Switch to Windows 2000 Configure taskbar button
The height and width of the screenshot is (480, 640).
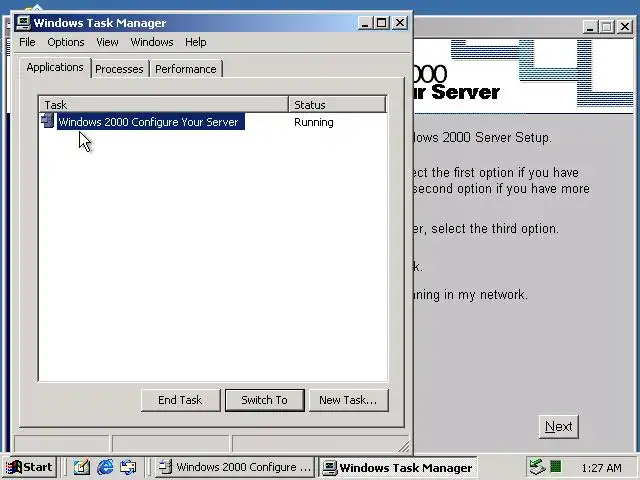pos(235,467)
